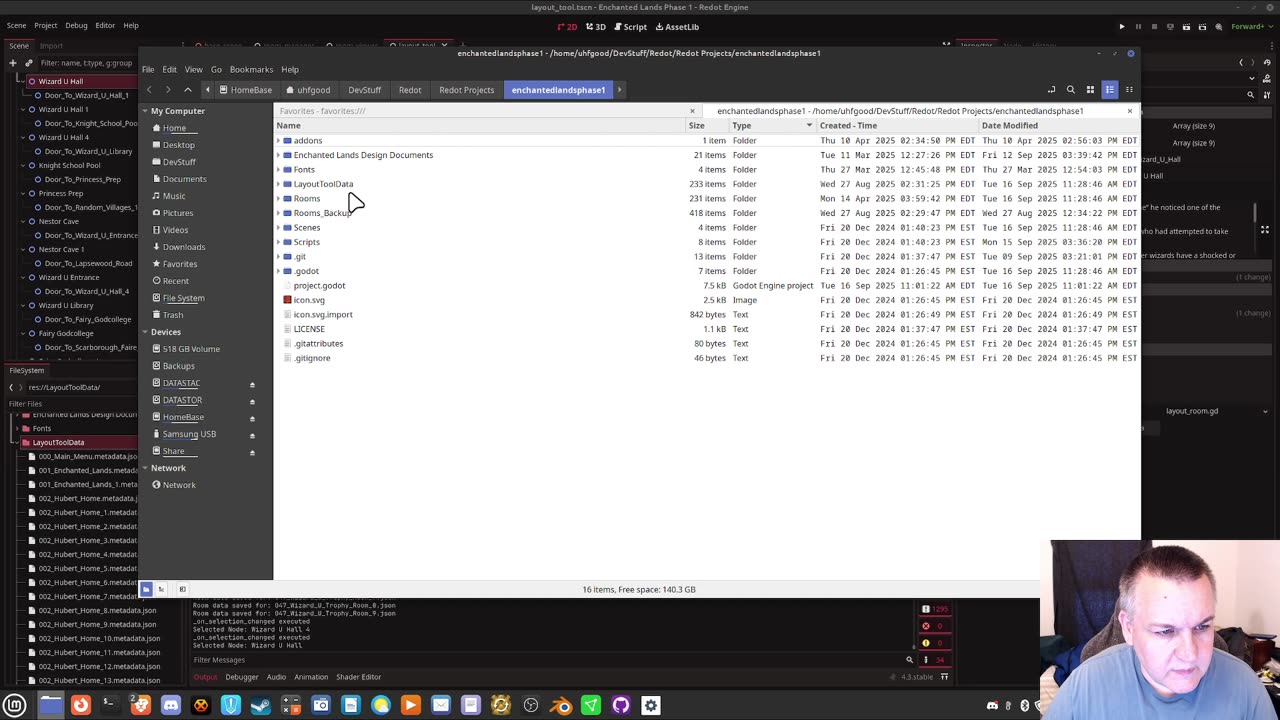Launch Steam from the taskbar
Viewport: 1280px width, 720px height.
[261, 705]
